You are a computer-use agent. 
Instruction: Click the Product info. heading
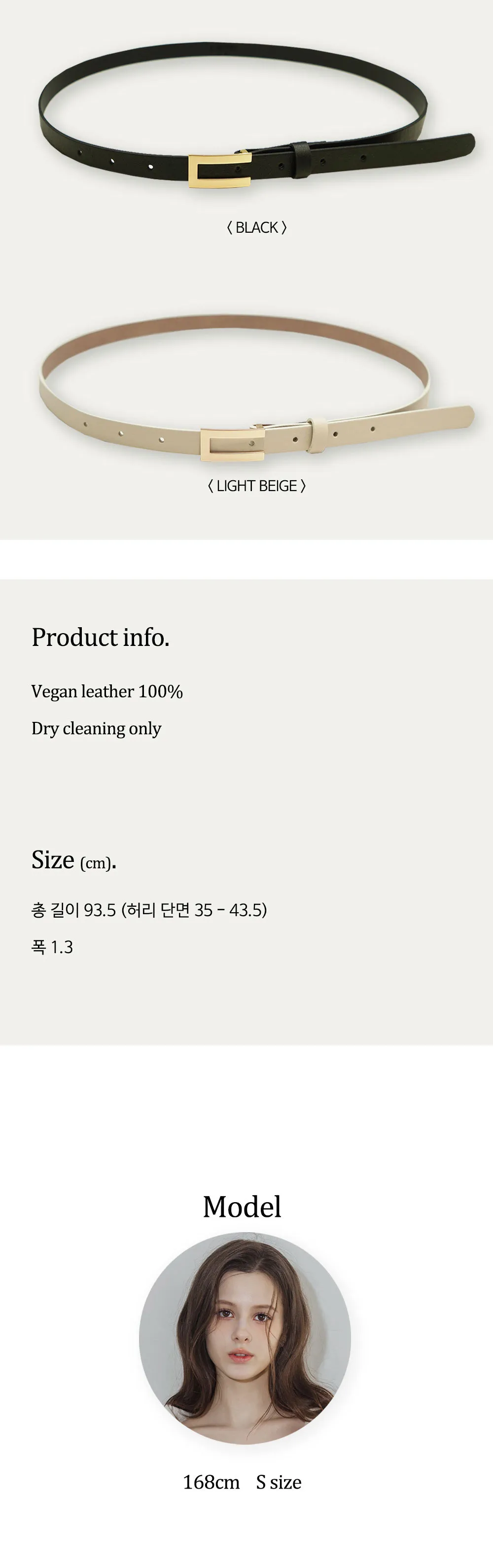tap(101, 637)
